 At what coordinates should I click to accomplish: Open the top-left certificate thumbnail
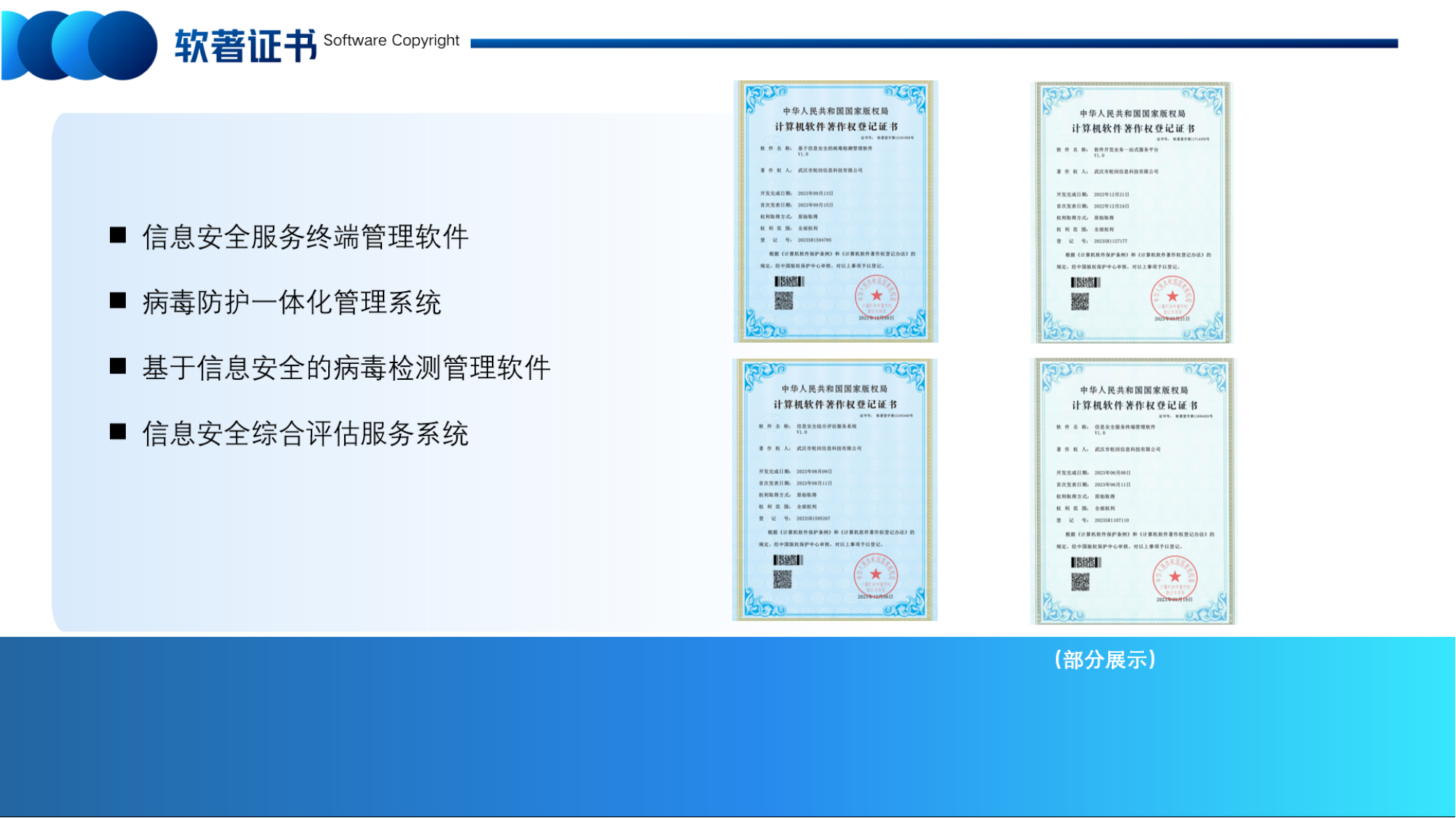[835, 211]
